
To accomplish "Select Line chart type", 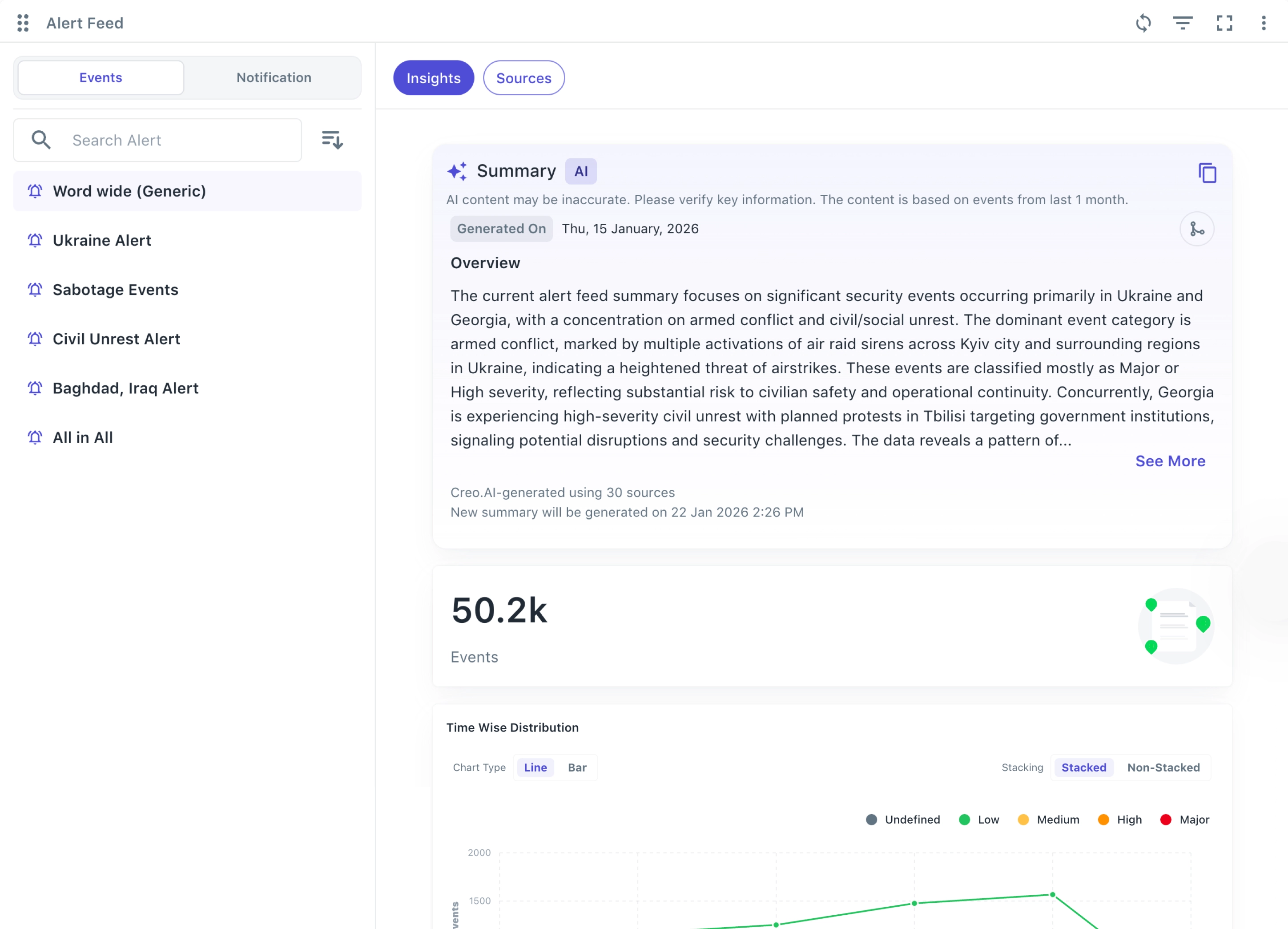I will point(535,767).
